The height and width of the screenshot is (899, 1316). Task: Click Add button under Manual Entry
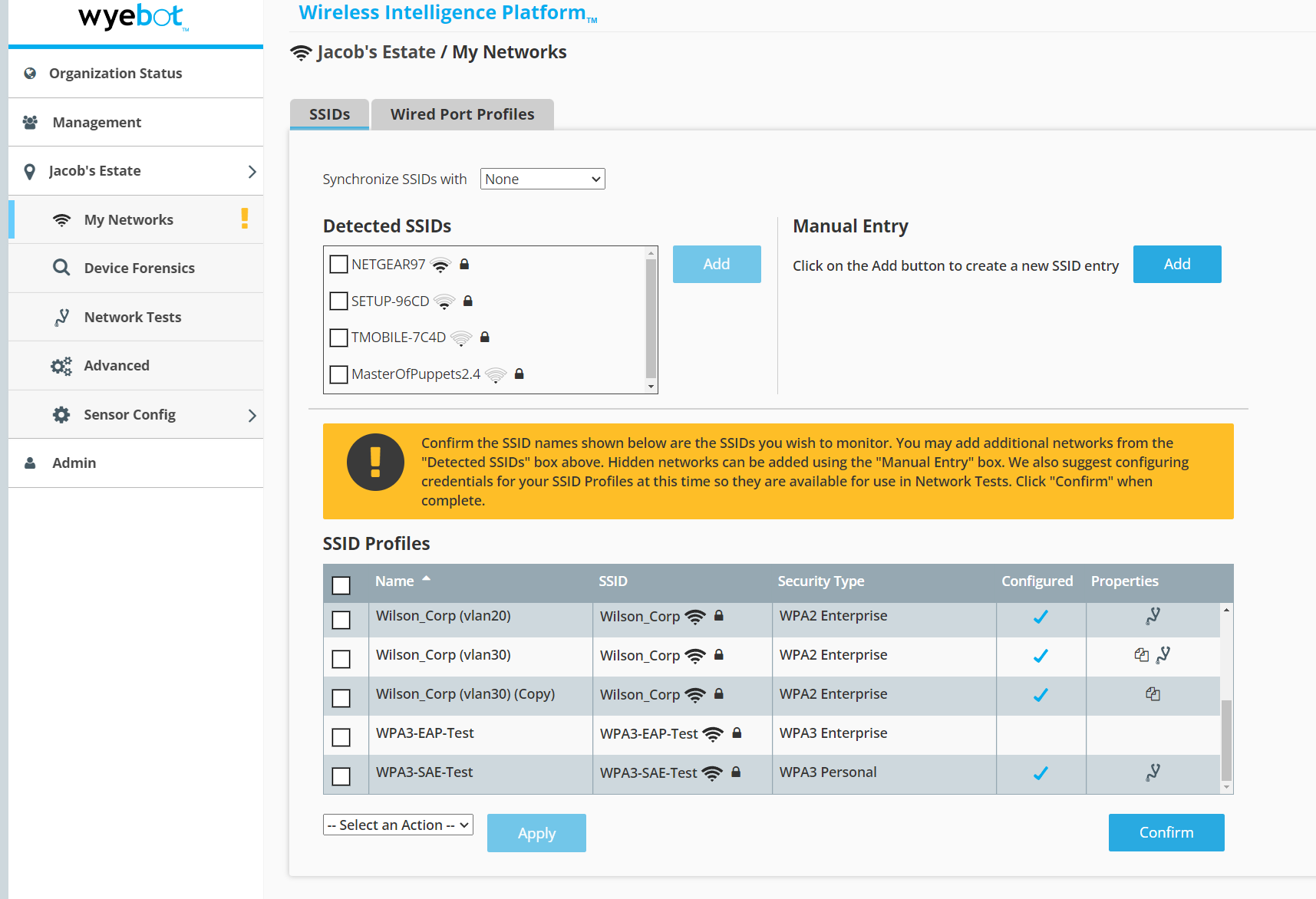[1176, 265]
